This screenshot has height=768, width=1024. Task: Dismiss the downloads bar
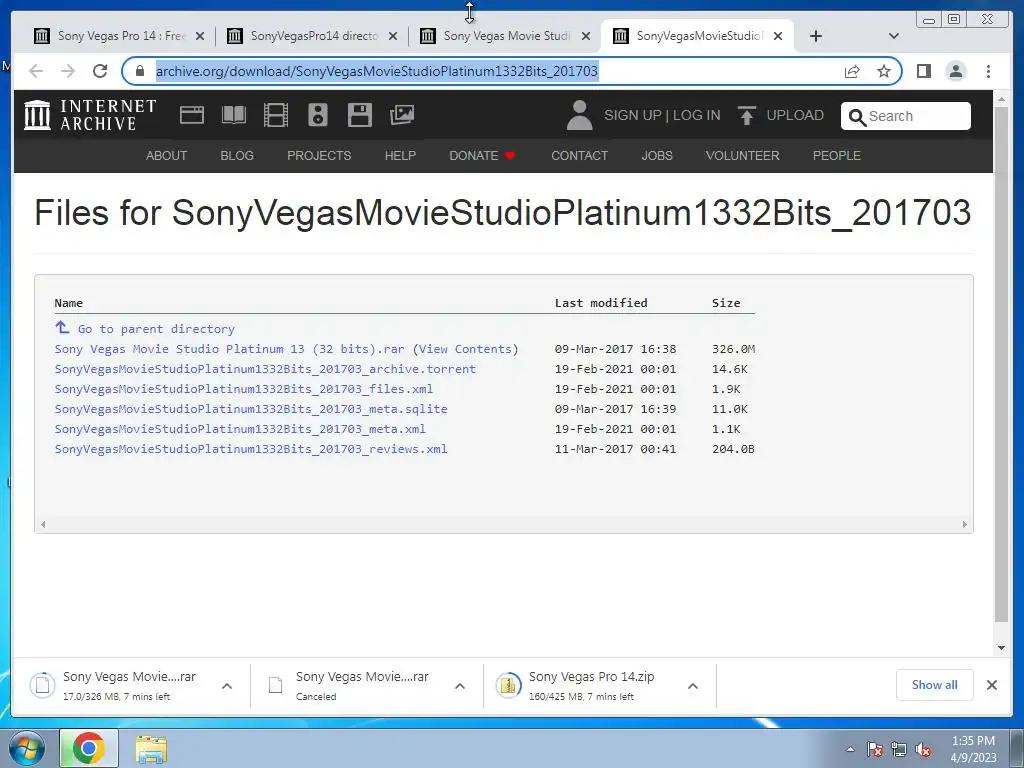click(991, 685)
